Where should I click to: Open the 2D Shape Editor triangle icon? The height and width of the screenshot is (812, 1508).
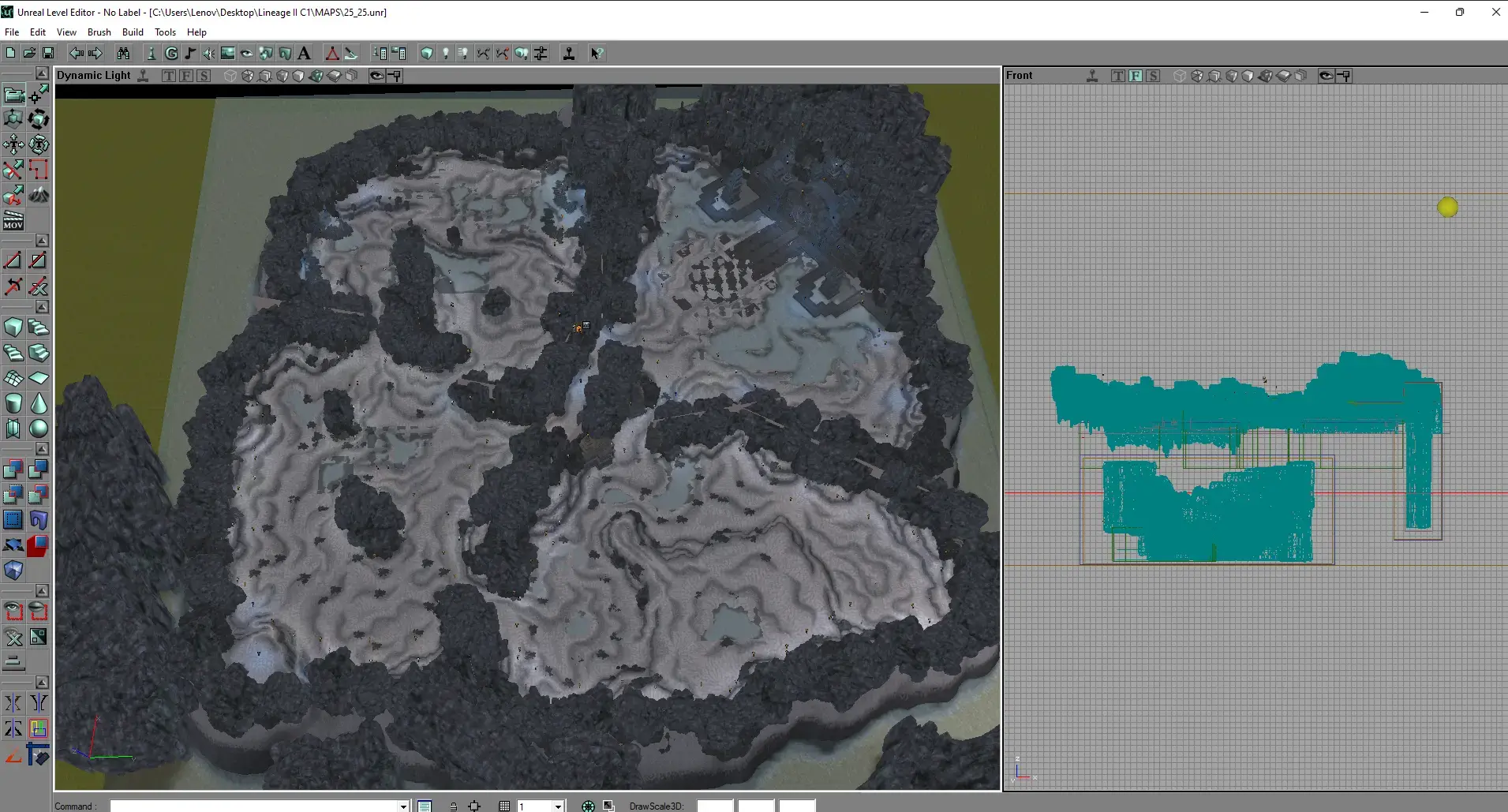pyautogui.click(x=332, y=54)
